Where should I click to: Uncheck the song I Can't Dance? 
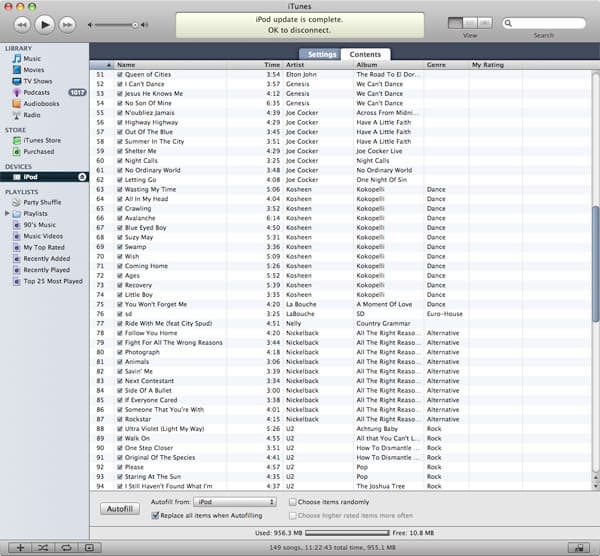coord(120,84)
